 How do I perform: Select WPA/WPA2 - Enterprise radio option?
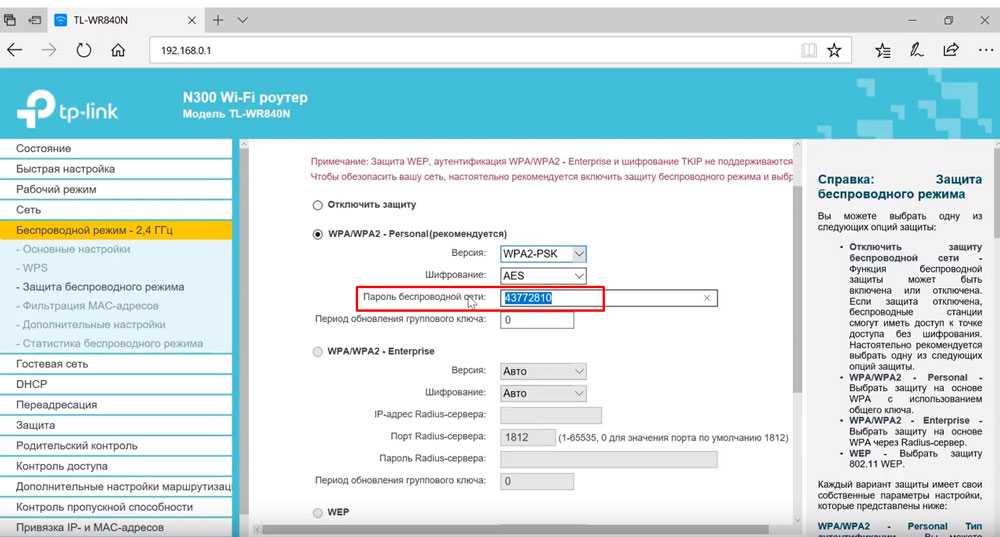[x=318, y=352]
